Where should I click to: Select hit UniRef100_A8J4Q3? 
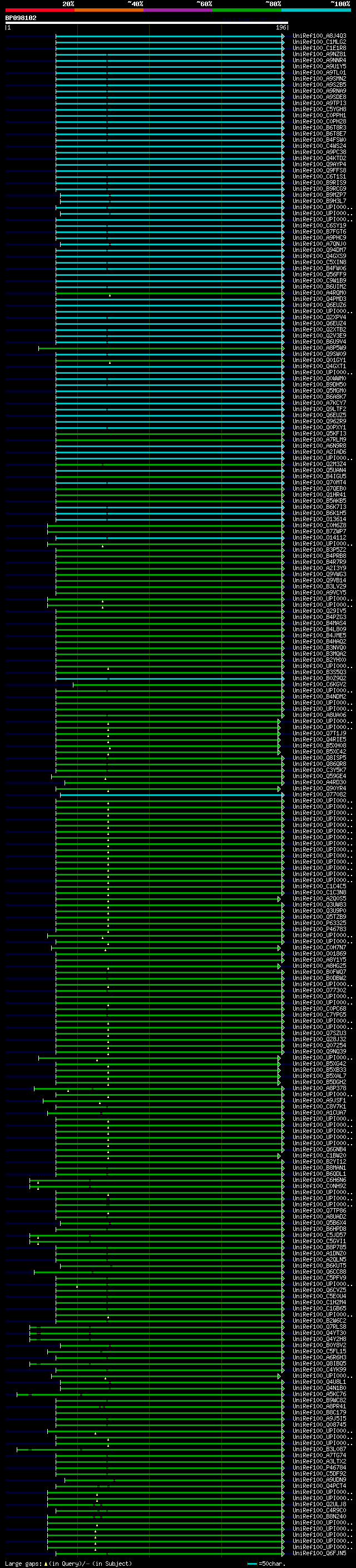click(x=319, y=36)
